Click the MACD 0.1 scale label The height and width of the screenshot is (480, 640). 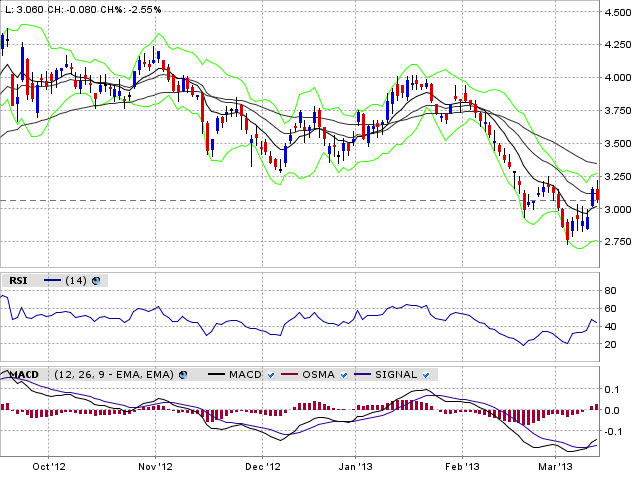click(612, 390)
